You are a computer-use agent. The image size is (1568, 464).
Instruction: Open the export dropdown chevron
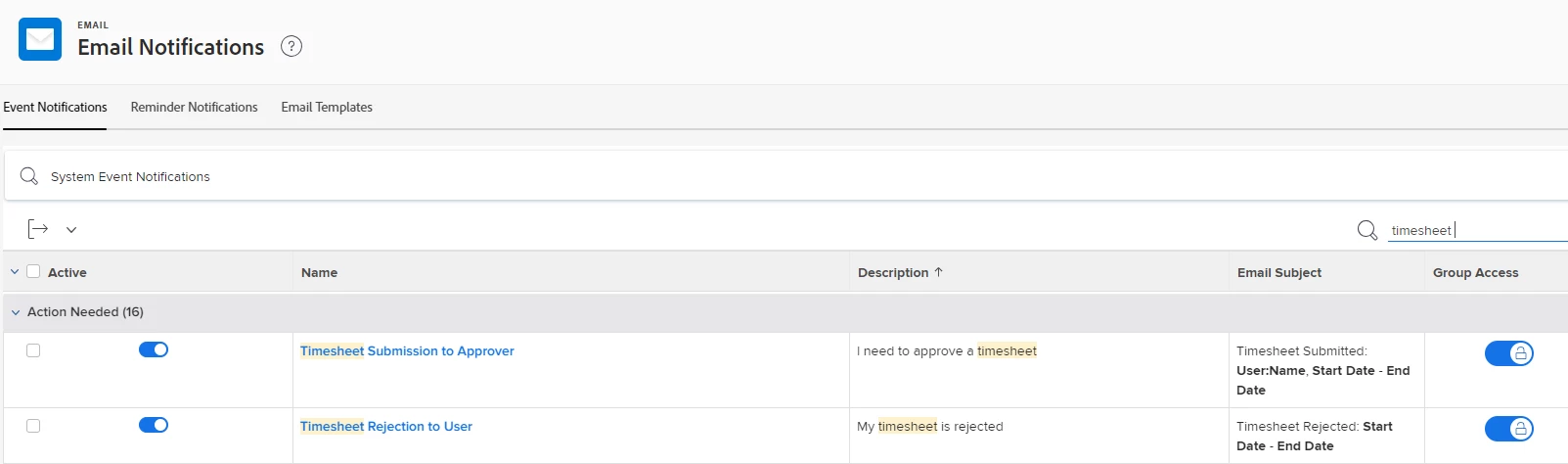pos(71,230)
